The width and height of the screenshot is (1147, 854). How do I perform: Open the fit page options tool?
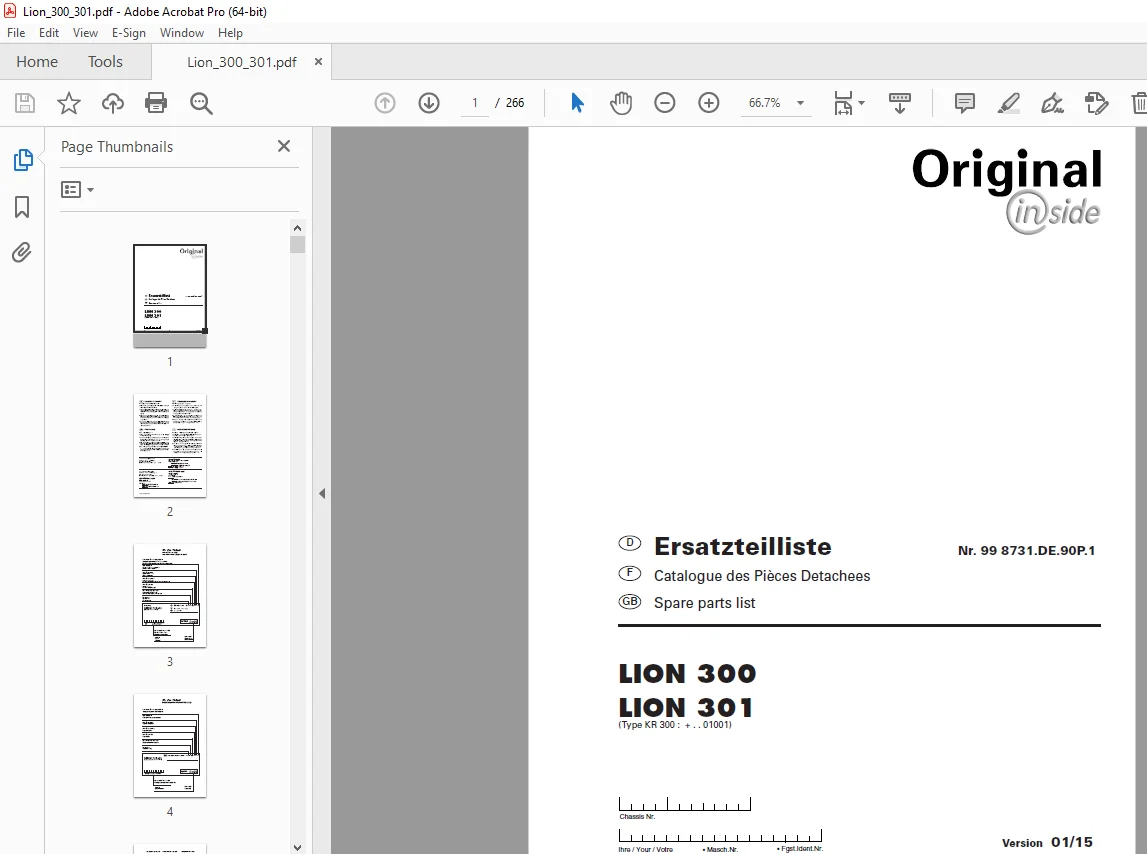pyautogui.click(x=843, y=103)
